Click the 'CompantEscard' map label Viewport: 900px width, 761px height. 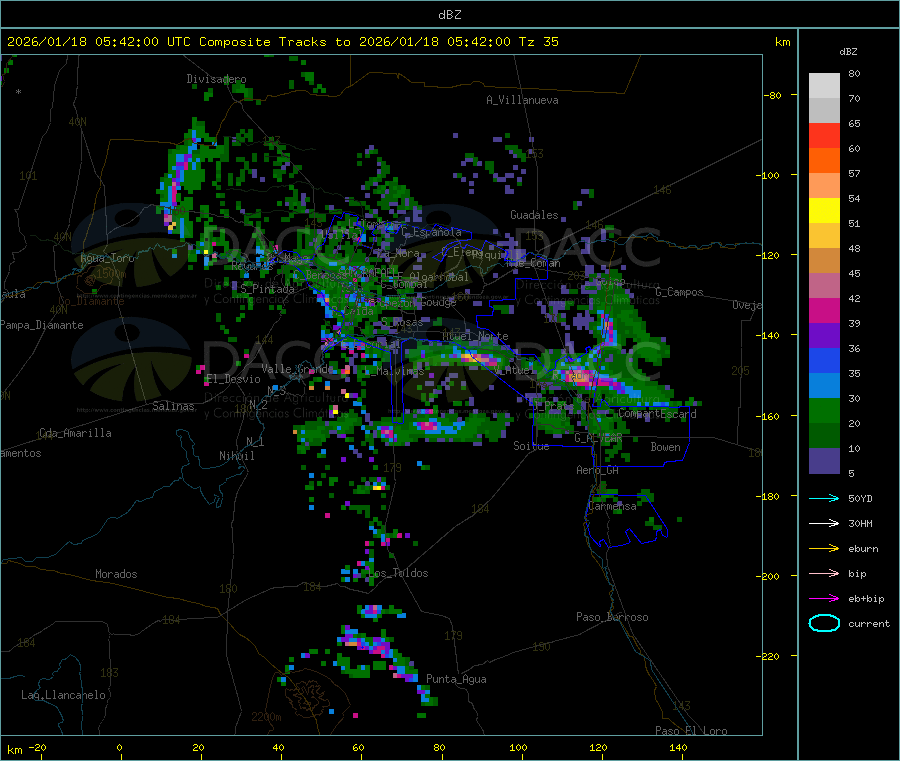coord(657,414)
